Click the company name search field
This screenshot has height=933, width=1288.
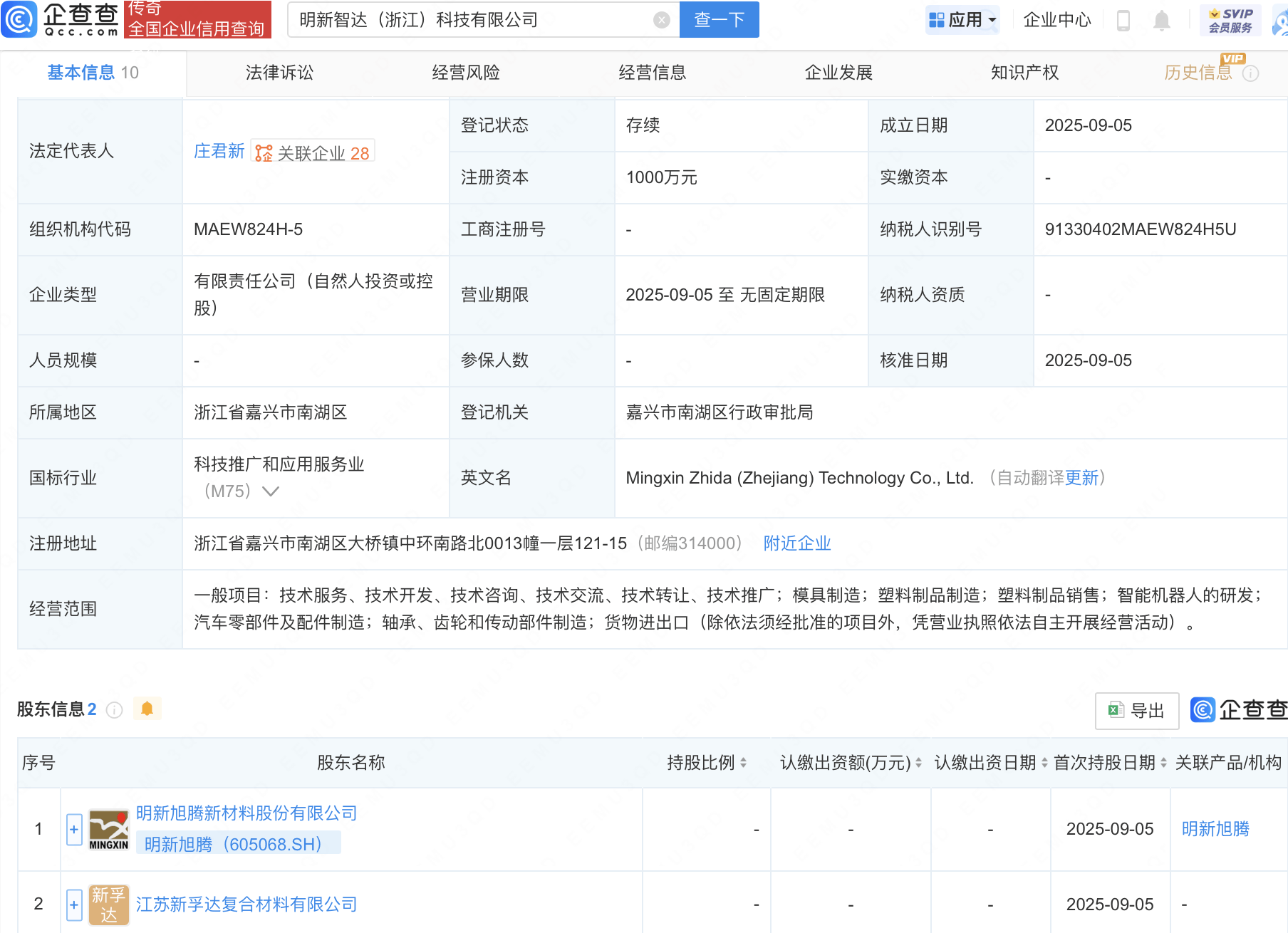(470, 20)
